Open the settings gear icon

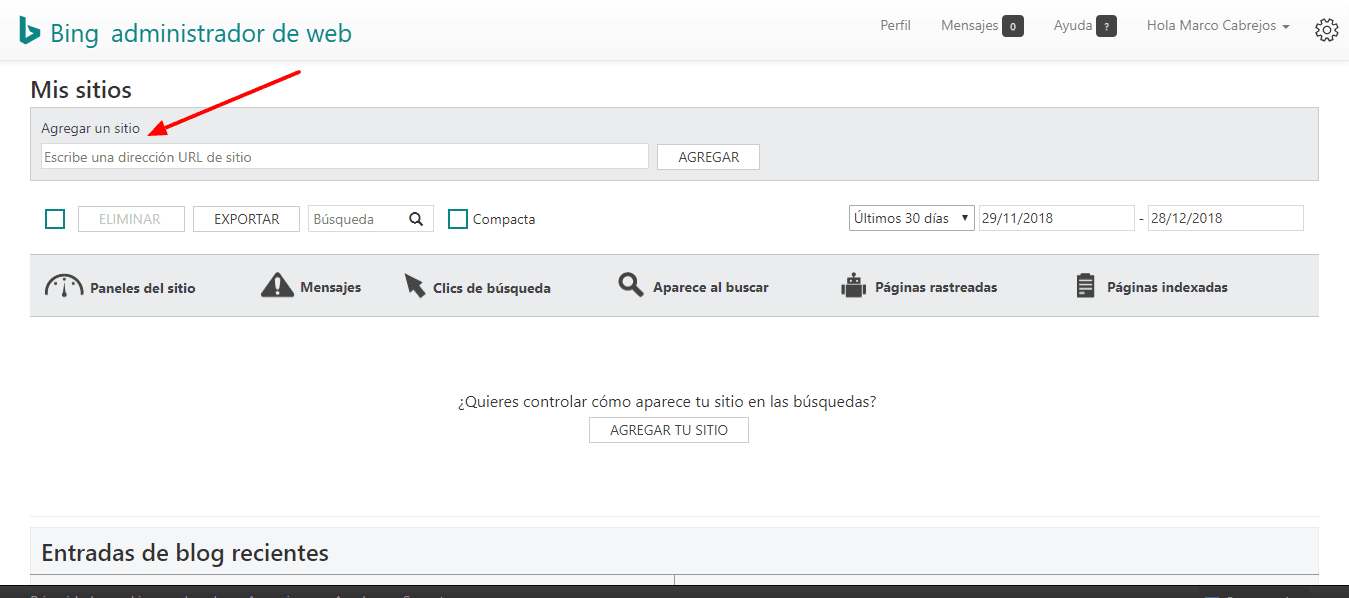(x=1327, y=30)
